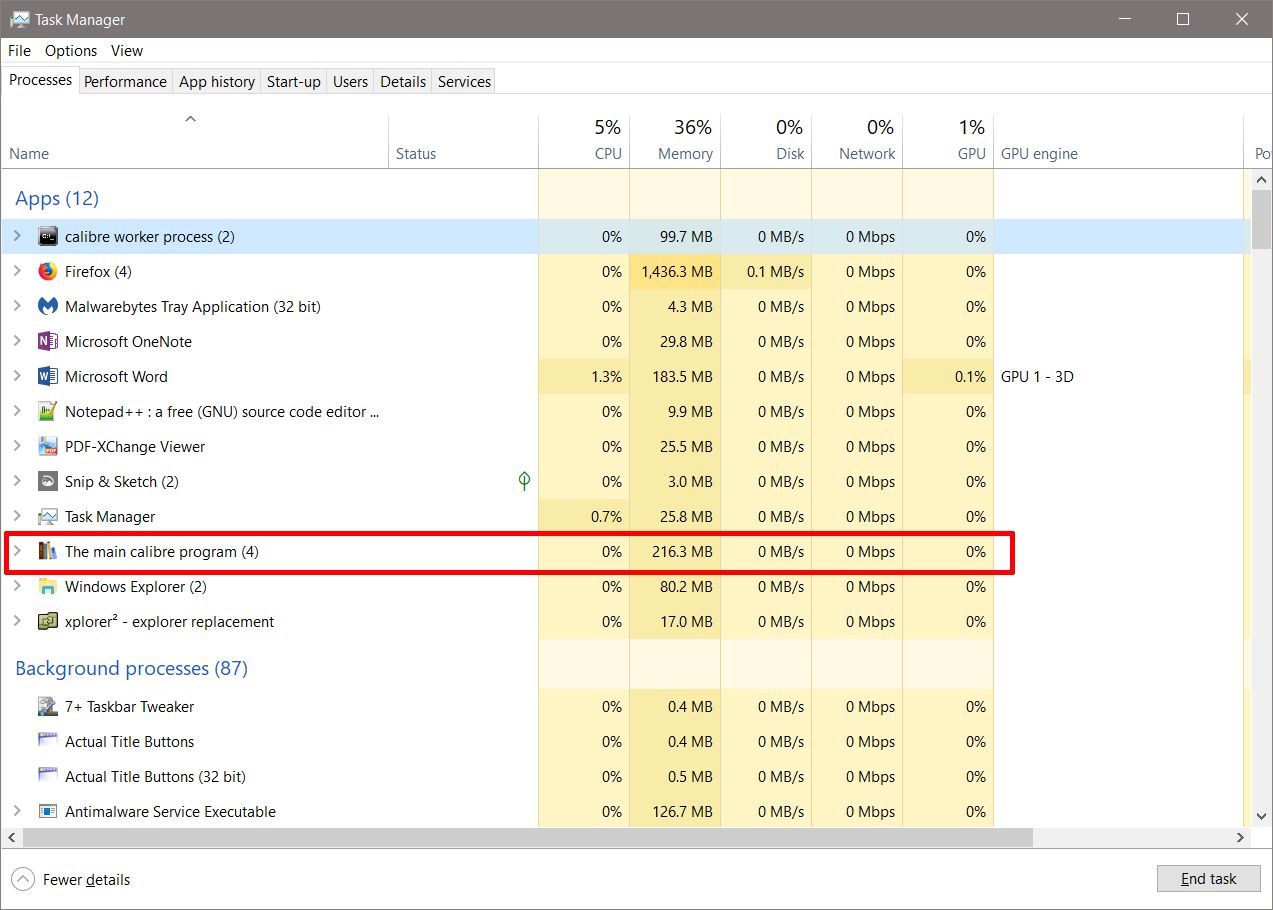Expand the Windows Explorer process group
Image resolution: width=1273 pixels, height=910 pixels.
point(17,587)
